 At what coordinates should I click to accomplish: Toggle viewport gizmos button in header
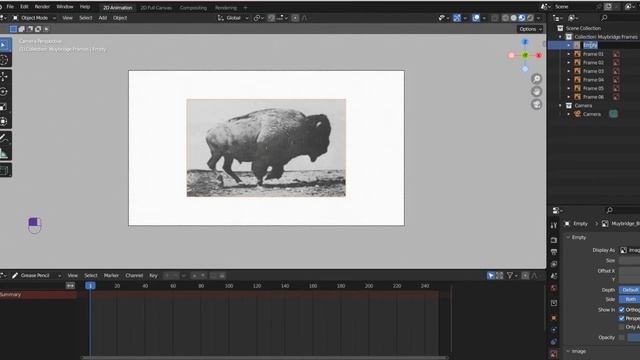(457, 18)
